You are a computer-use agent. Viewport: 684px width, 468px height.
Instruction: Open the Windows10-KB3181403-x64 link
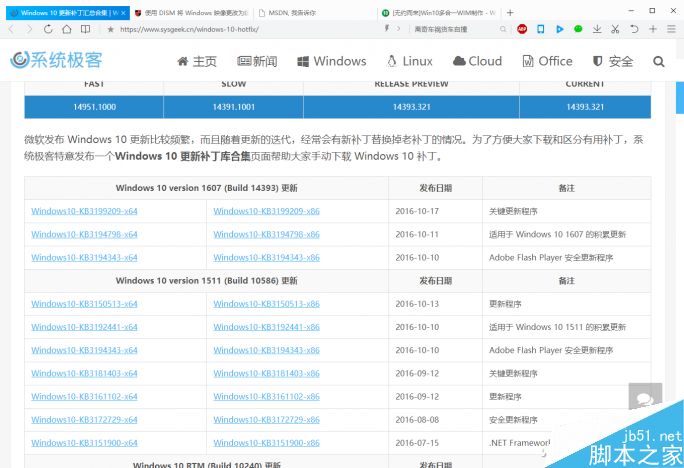pyautogui.click(x=84, y=373)
